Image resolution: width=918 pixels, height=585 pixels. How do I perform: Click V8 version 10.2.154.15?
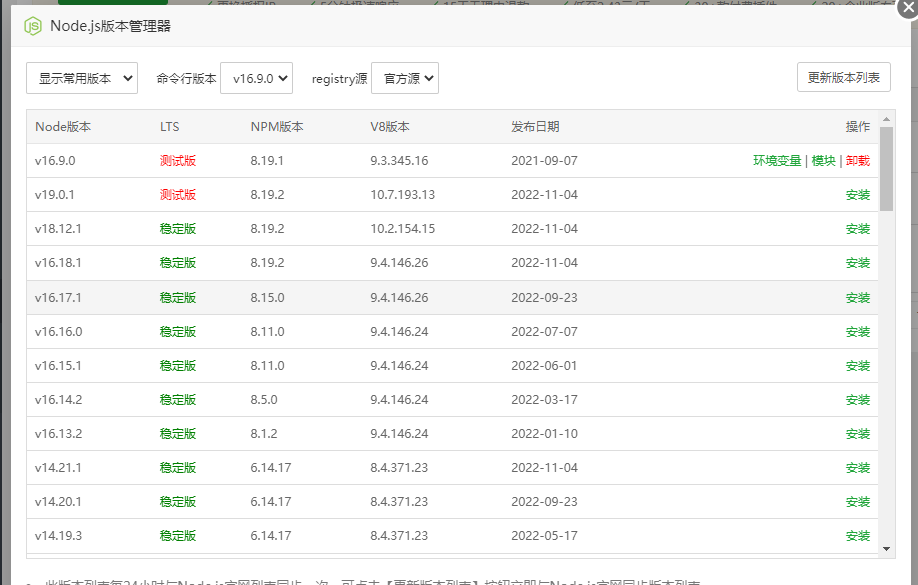coord(403,228)
